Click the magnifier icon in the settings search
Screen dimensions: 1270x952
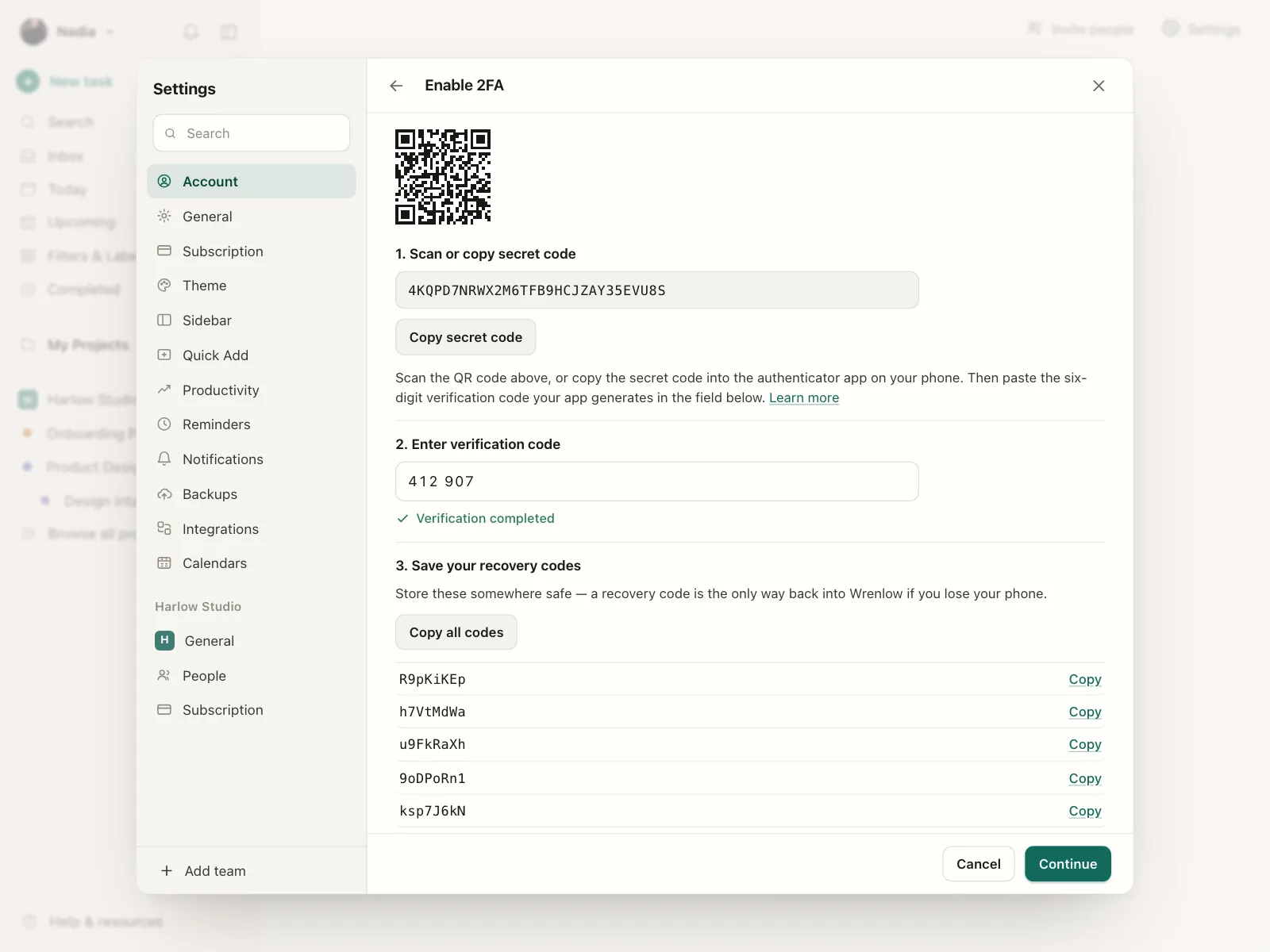click(x=170, y=133)
